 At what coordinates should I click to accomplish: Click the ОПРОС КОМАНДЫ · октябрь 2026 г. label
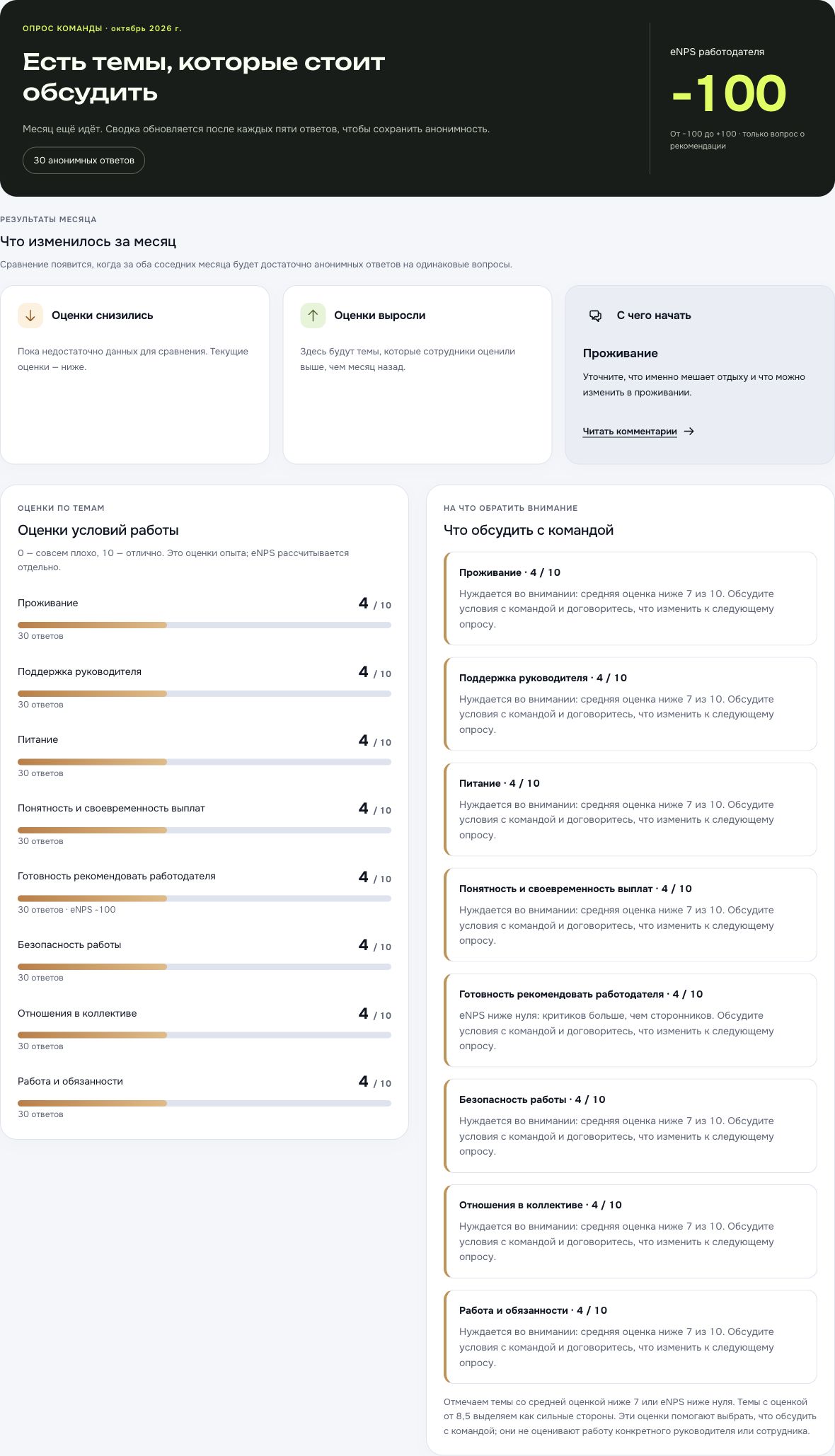pos(102,28)
